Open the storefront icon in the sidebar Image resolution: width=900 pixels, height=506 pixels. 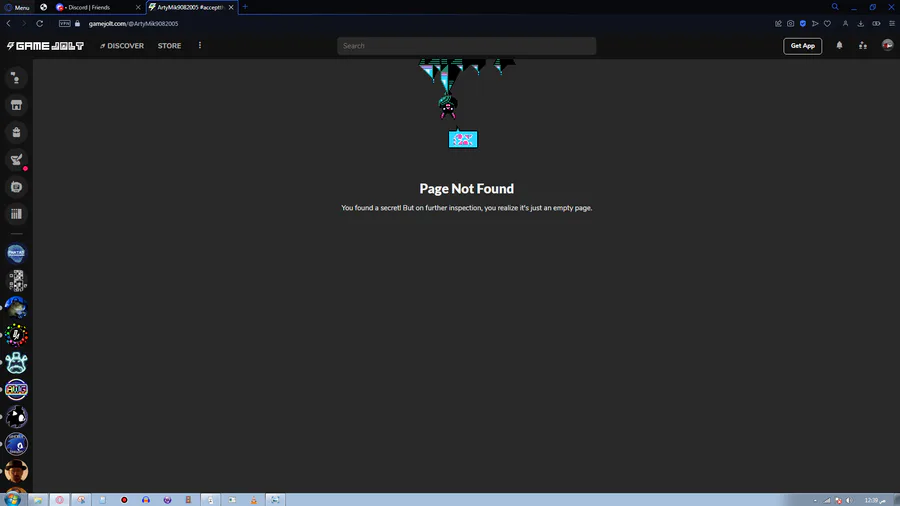[16, 105]
